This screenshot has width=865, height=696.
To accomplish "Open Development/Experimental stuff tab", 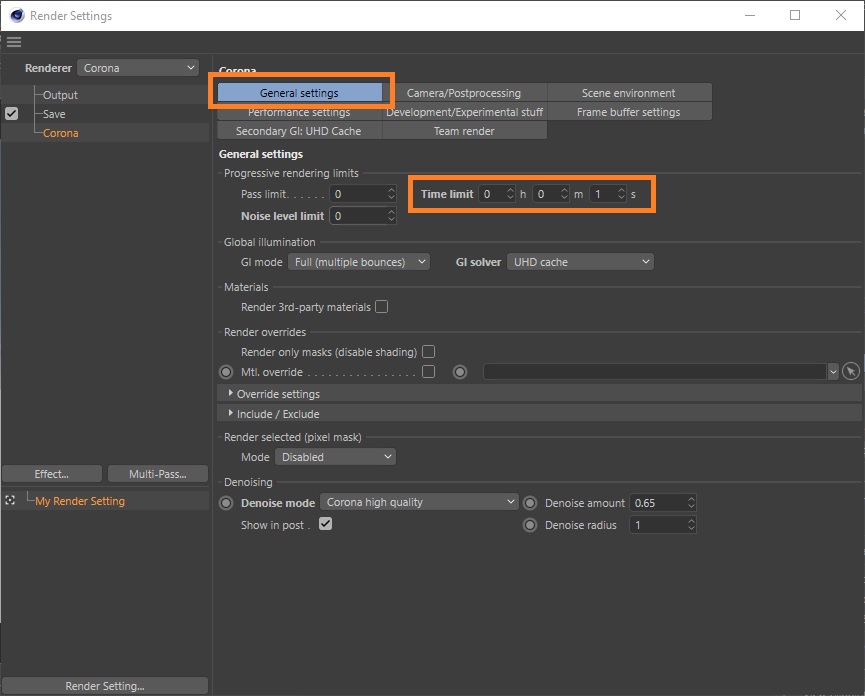I will [464, 112].
